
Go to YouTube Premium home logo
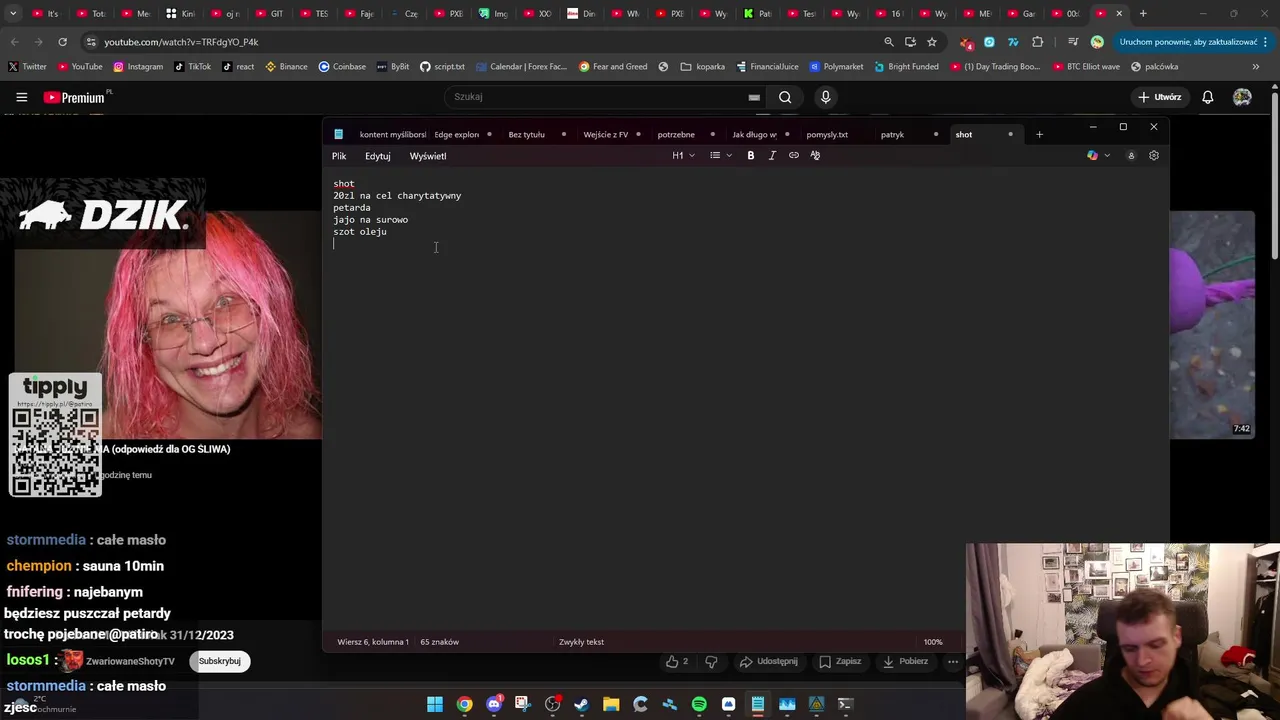point(74,97)
